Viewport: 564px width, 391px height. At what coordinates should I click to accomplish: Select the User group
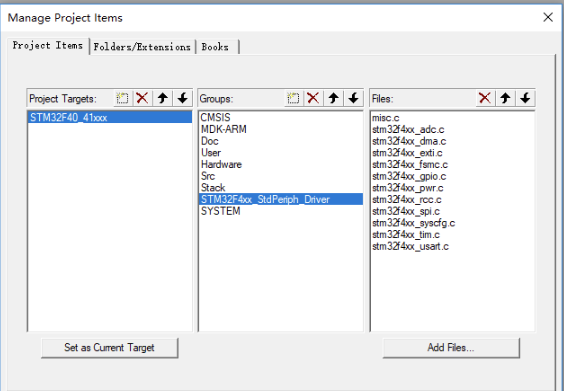click(x=281, y=153)
